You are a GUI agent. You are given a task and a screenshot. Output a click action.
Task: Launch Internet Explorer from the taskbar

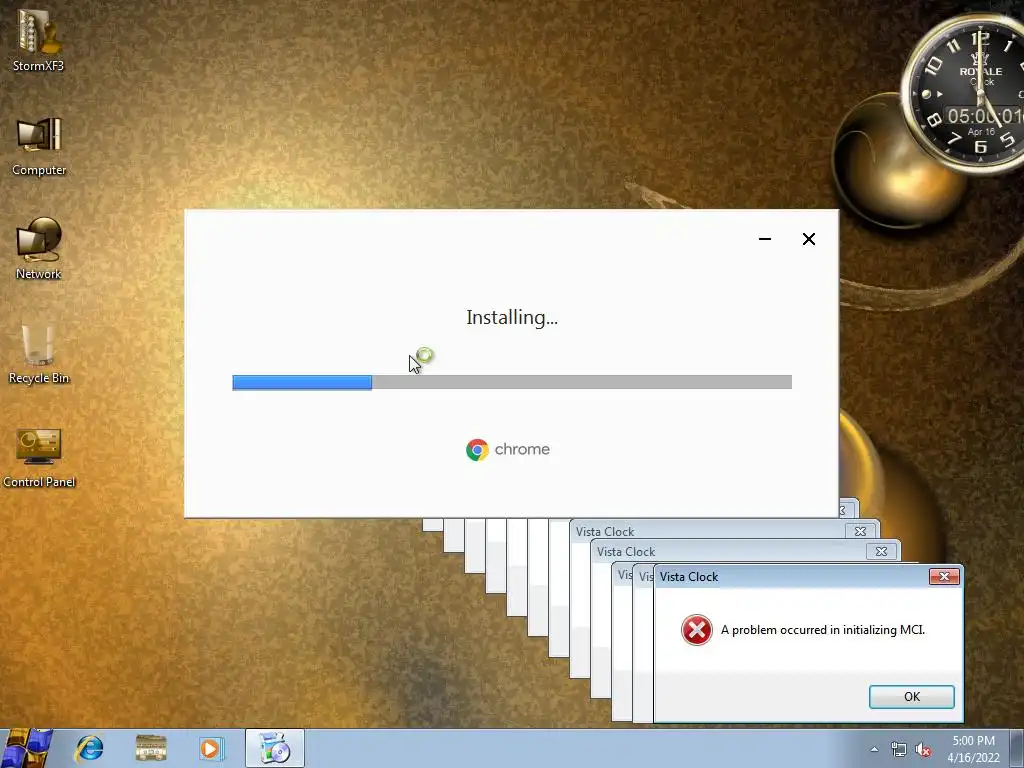tap(89, 748)
